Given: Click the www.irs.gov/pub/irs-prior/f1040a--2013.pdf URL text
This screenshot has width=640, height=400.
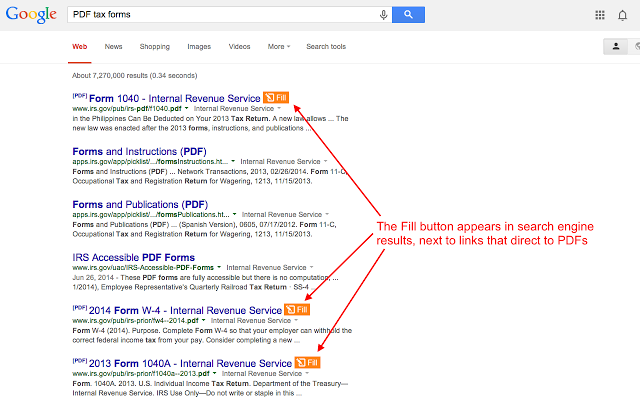Looking at the screenshot, I should [x=141, y=374].
